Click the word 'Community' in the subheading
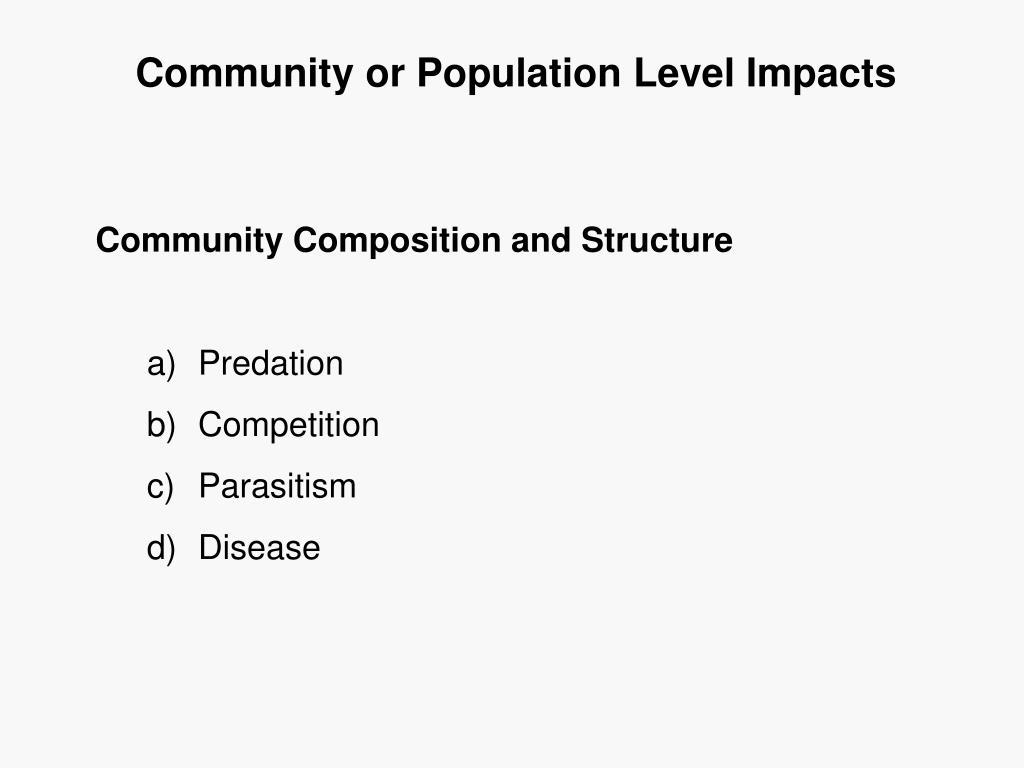This screenshot has height=768, width=1024. click(x=189, y=241)
